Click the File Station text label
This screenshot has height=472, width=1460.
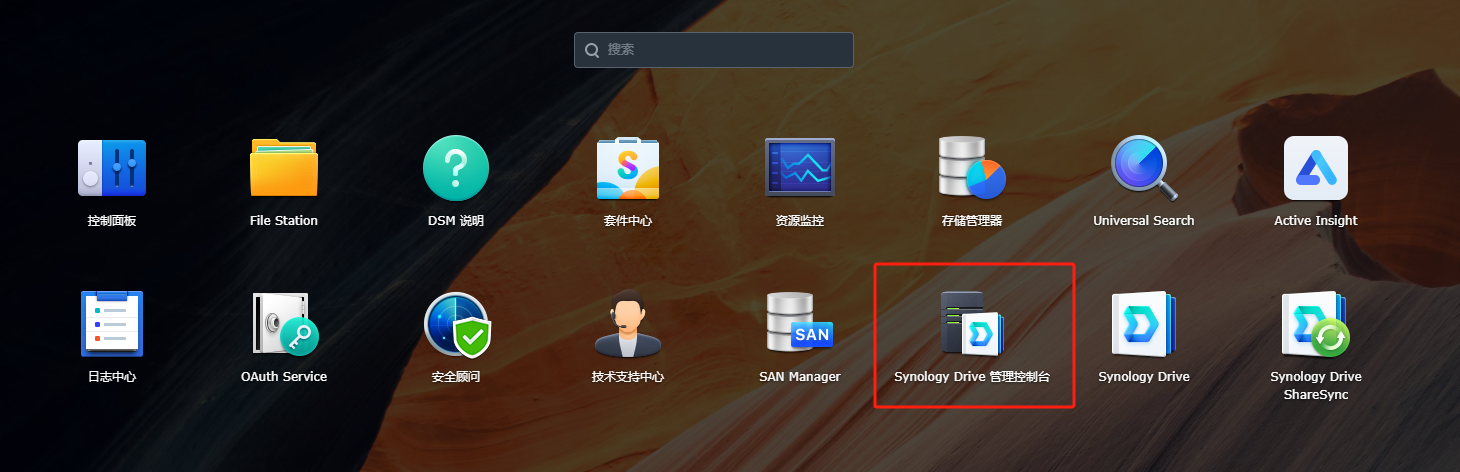tap(284, 221)
